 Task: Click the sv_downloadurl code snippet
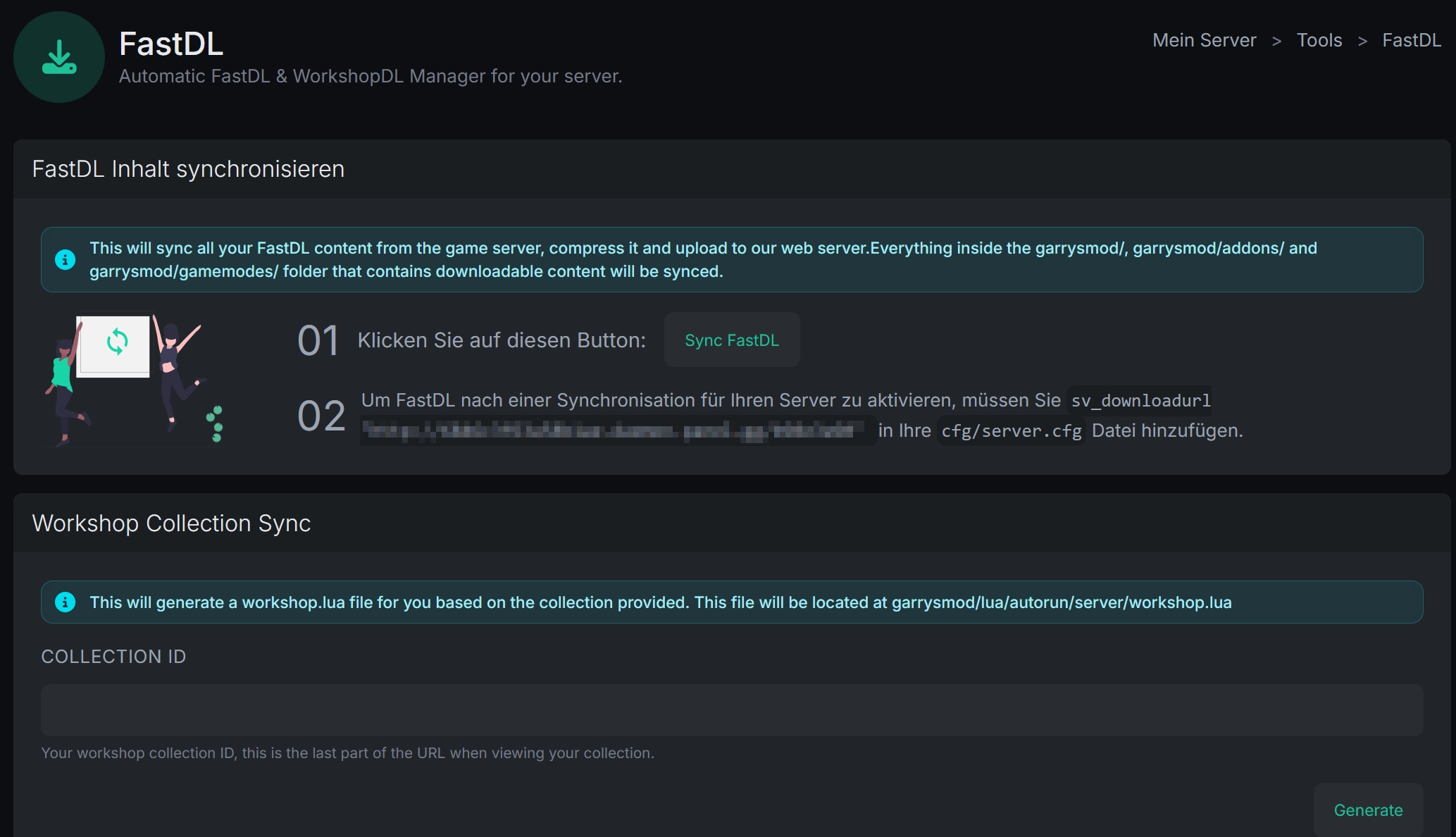point(1140,401)
